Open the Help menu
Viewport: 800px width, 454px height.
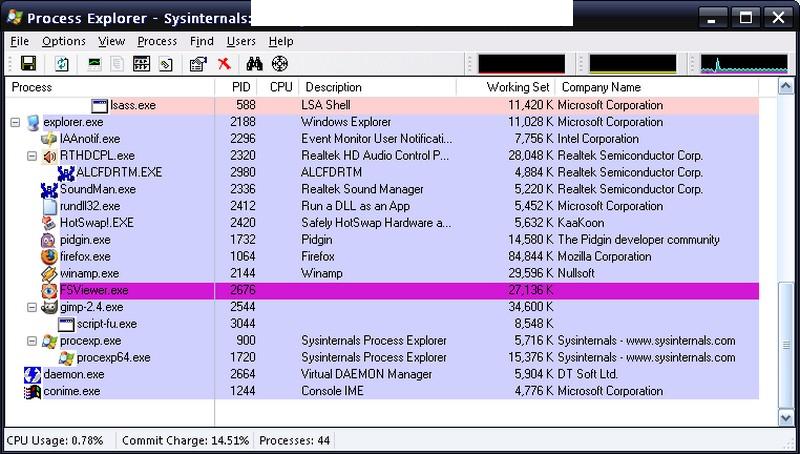tap(281, 41)
